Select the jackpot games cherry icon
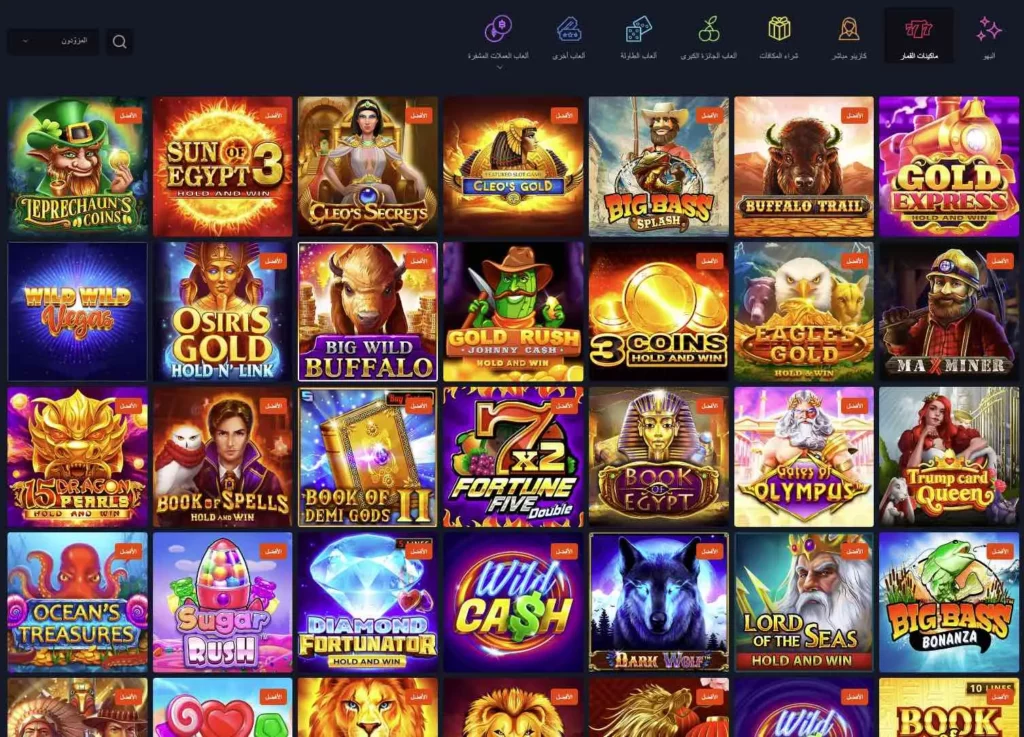 [x=709, y=29]
